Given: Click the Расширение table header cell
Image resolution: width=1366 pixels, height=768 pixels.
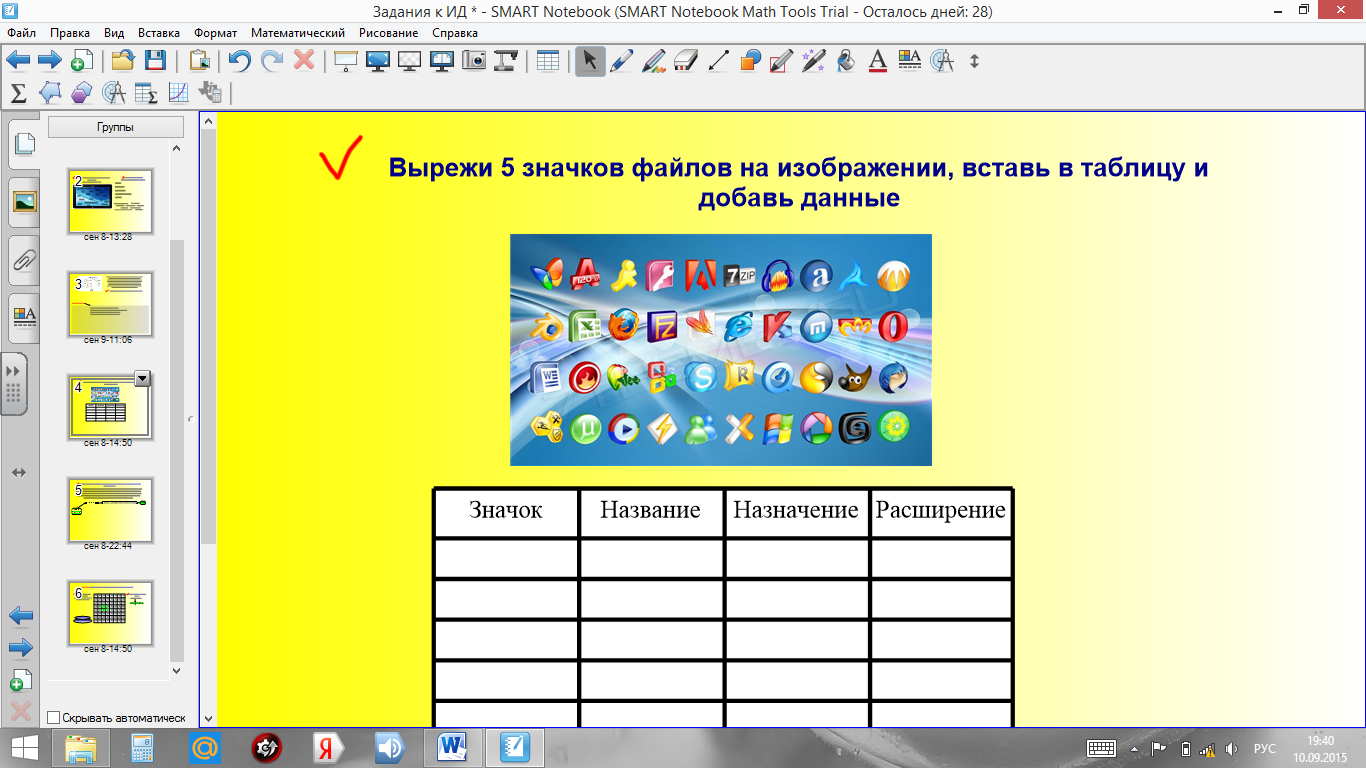Looking at the screenshot, I should point(941,512).
